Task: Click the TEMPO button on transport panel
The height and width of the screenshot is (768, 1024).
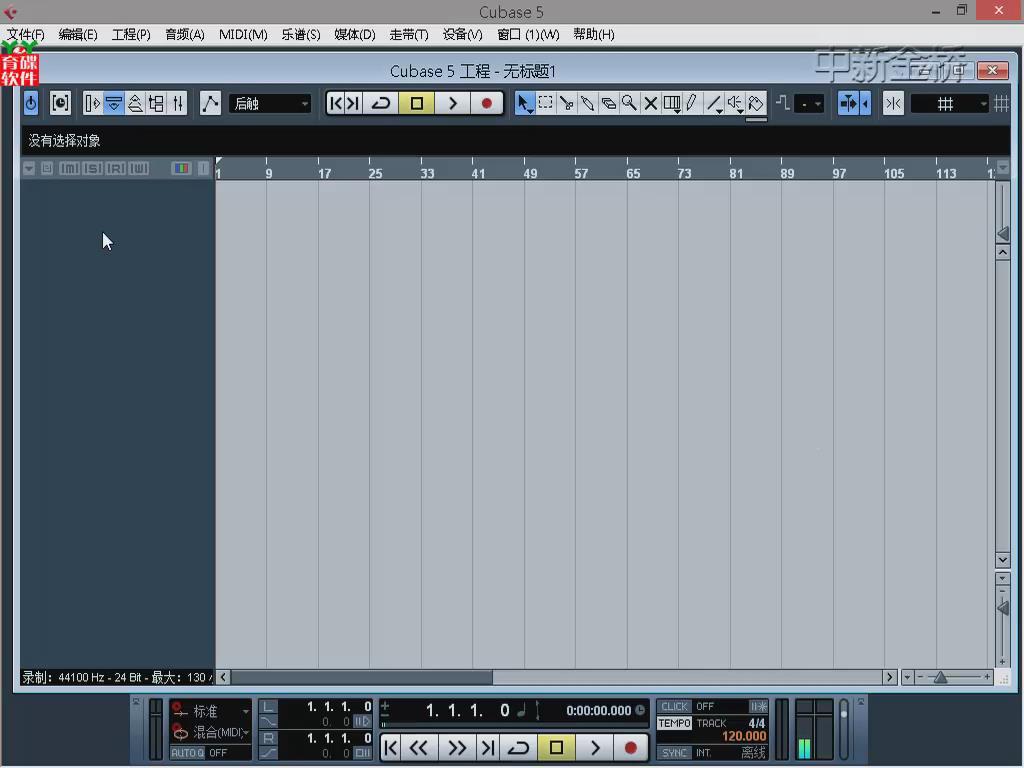Action: (674, 723)
